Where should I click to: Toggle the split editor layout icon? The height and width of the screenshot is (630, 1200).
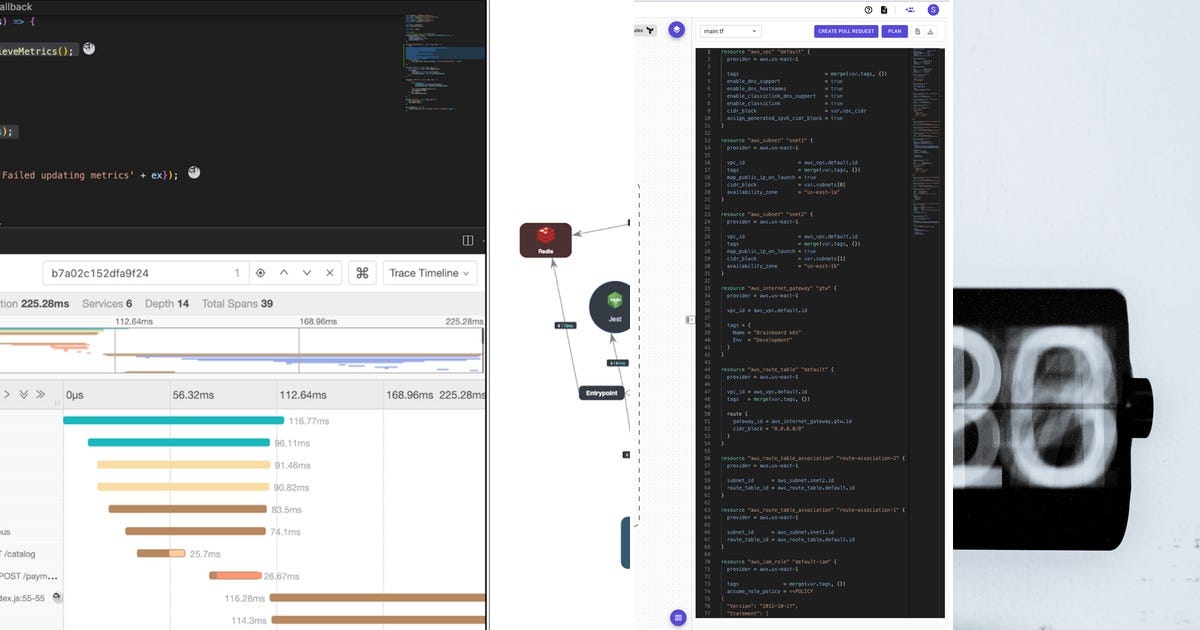pos(467,241)
